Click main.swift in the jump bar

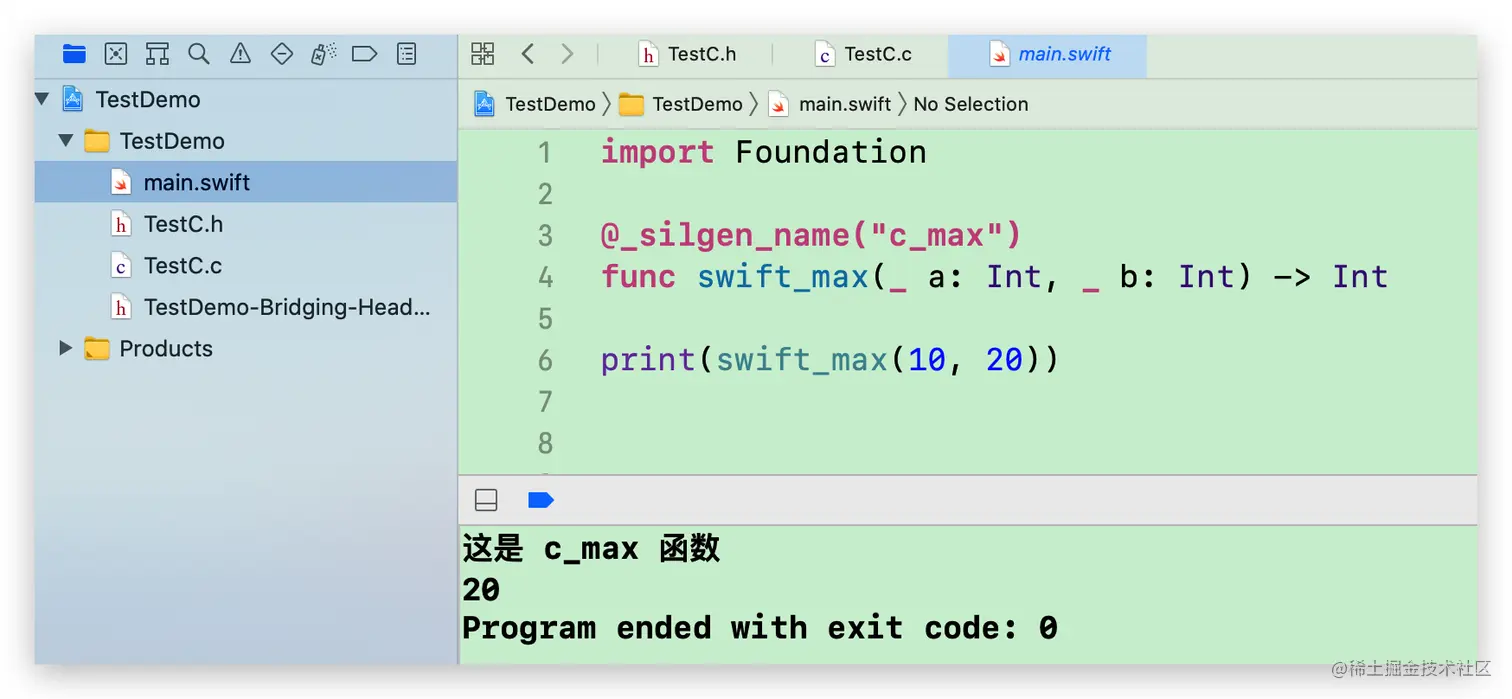830,104
